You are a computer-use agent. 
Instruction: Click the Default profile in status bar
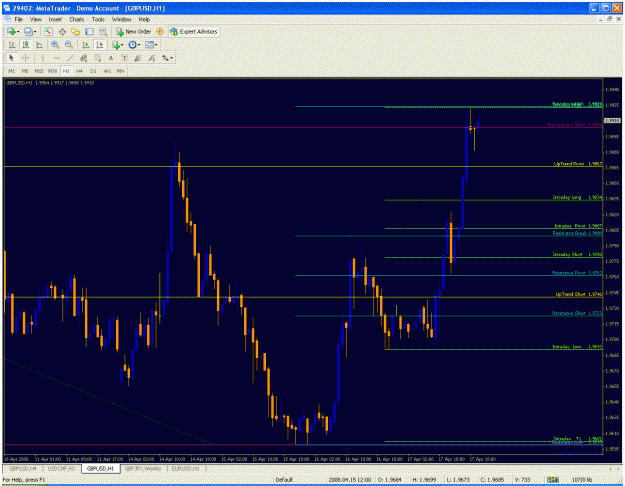click(284, 480)
